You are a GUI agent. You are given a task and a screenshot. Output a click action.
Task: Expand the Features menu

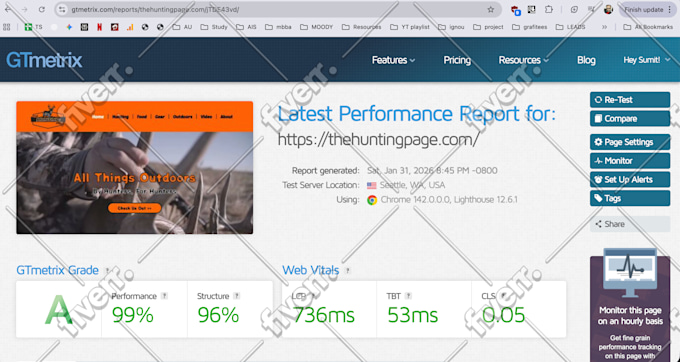(x=393, y=60)
